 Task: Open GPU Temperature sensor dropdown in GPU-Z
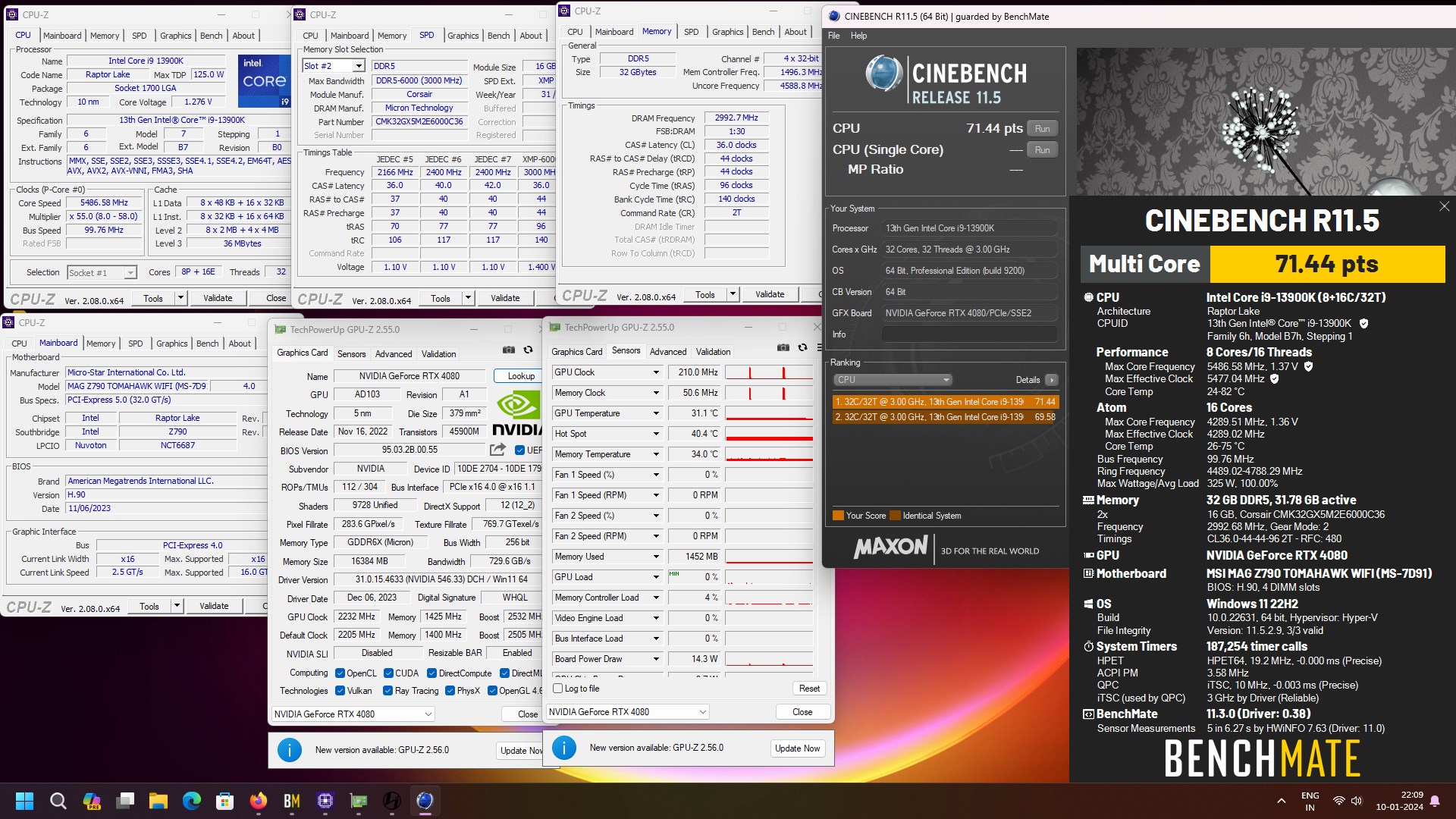click(x=656, y=413)
